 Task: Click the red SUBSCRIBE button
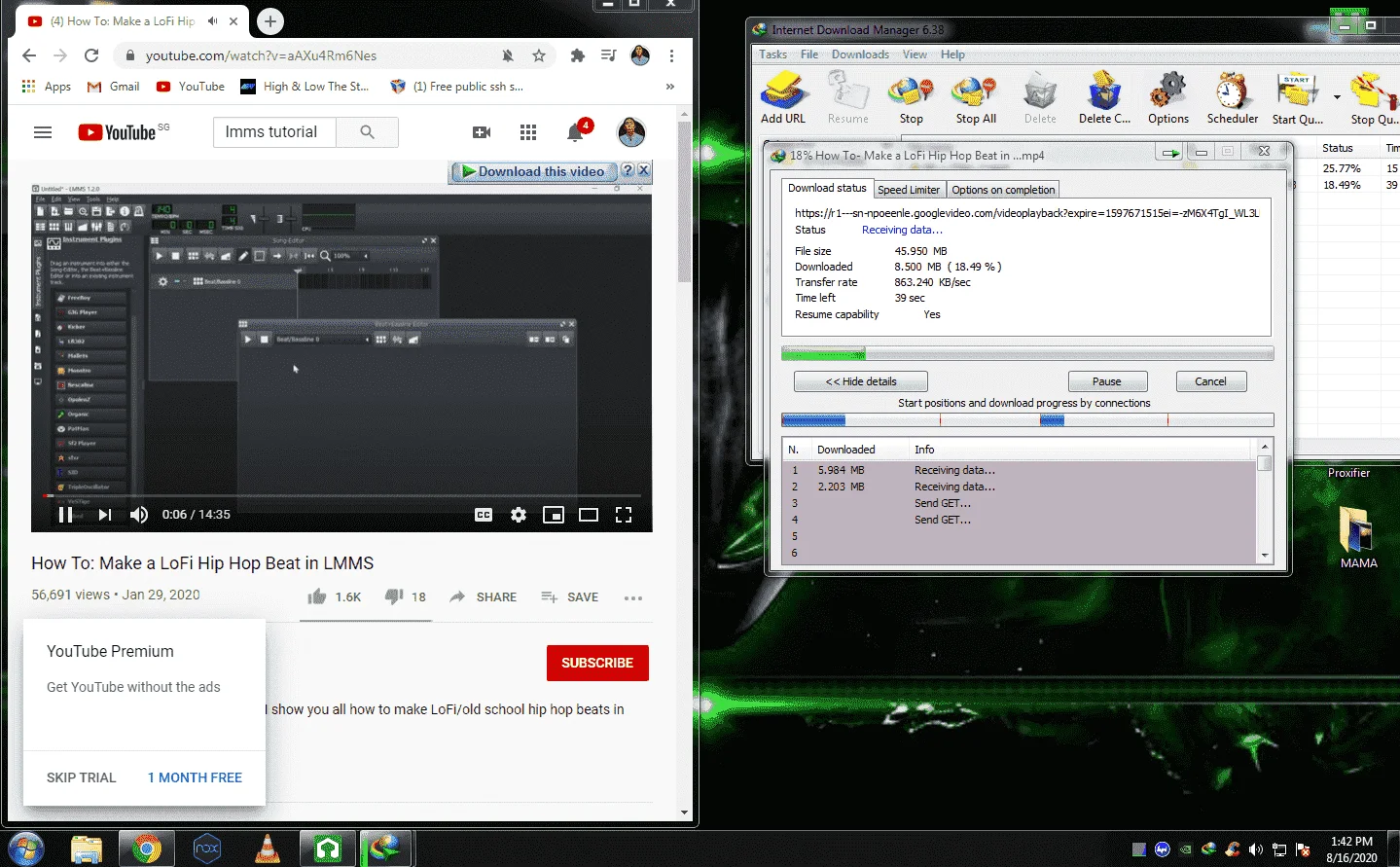597,663
